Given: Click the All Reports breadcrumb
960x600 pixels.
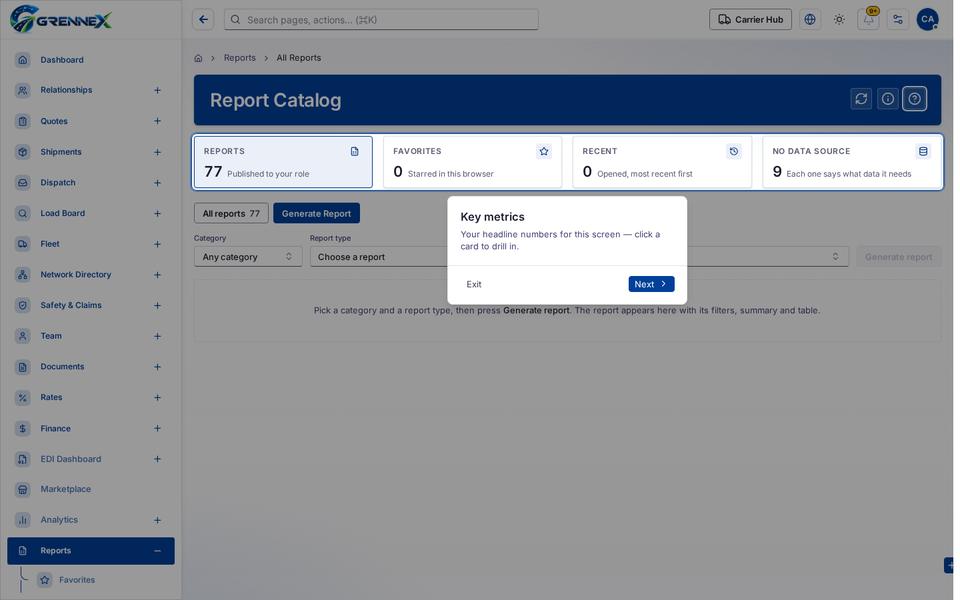Looking at the screenshot, I should click(x=299, y=58).
